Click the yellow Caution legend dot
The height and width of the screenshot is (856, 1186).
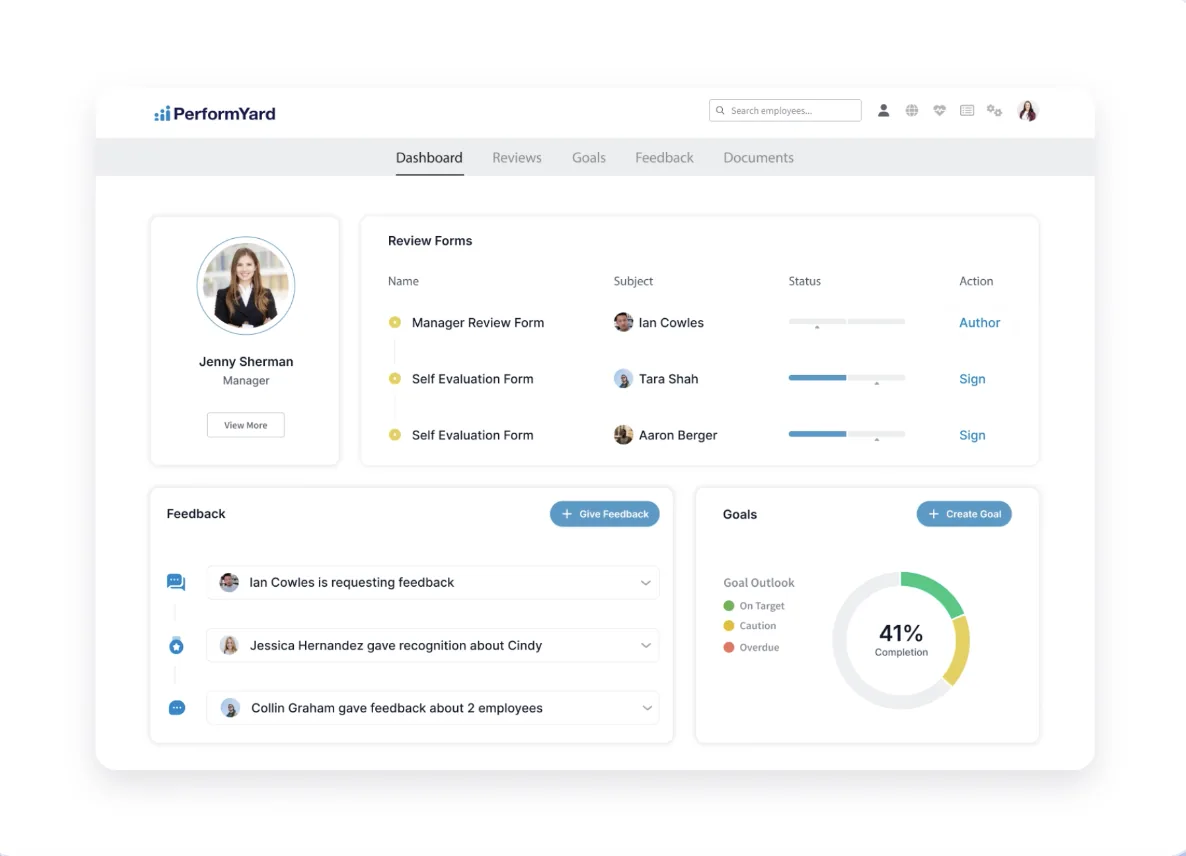pyautogui.click(x=728, y=625)
